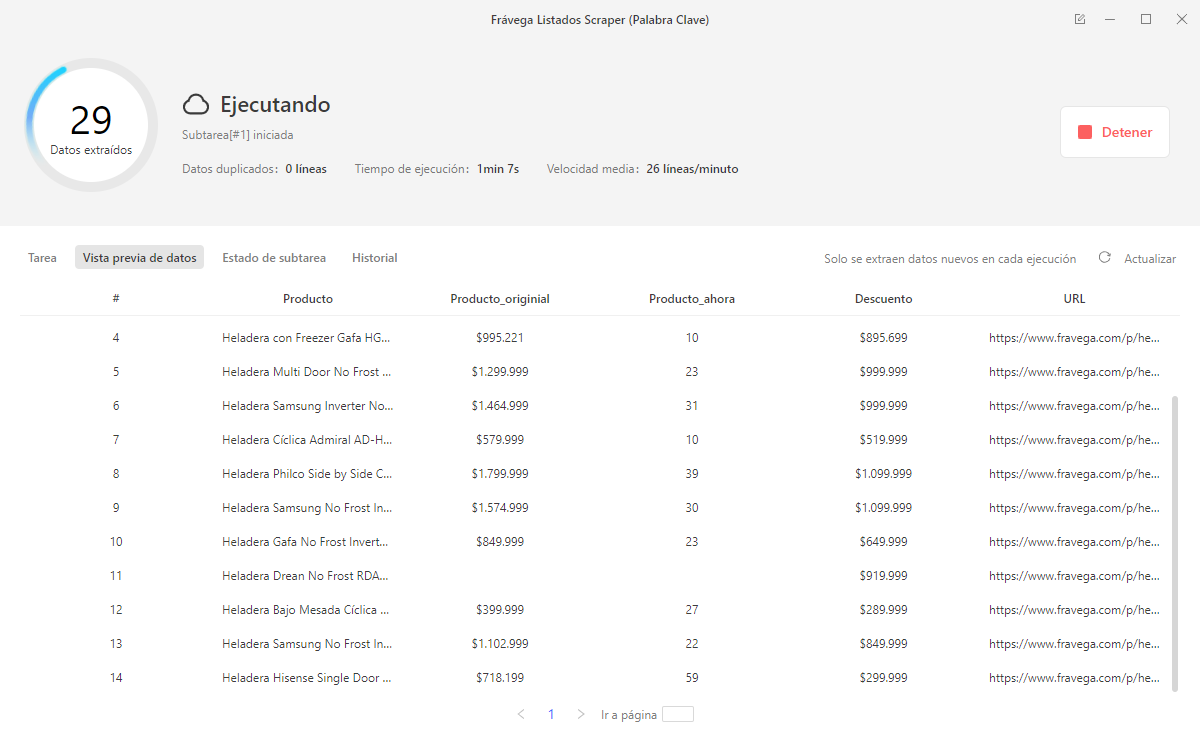The image size is (1200, 734).
Task: Click the vertical scrollbar of data table
Action: click(1175, 540)
